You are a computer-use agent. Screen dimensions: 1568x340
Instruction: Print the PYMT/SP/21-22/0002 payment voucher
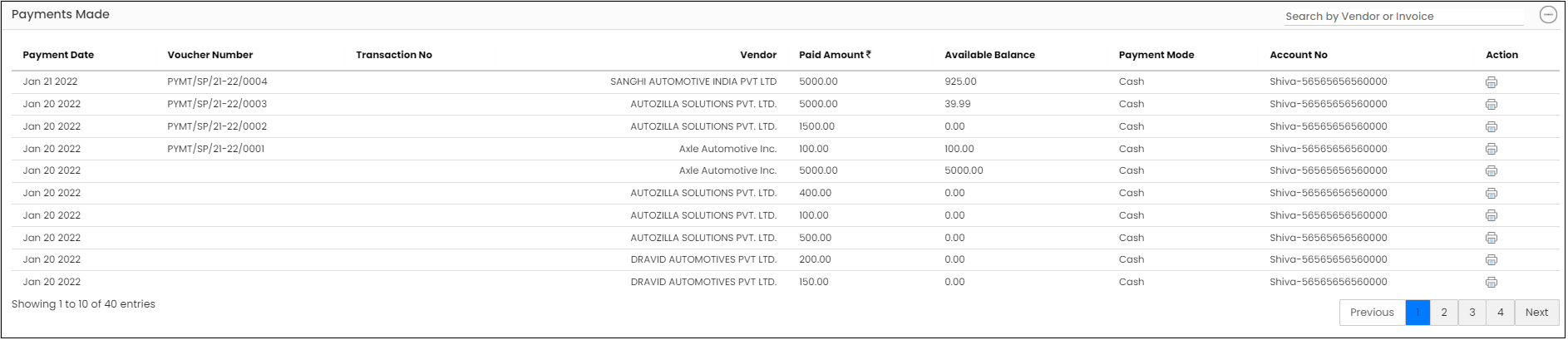1492,127
